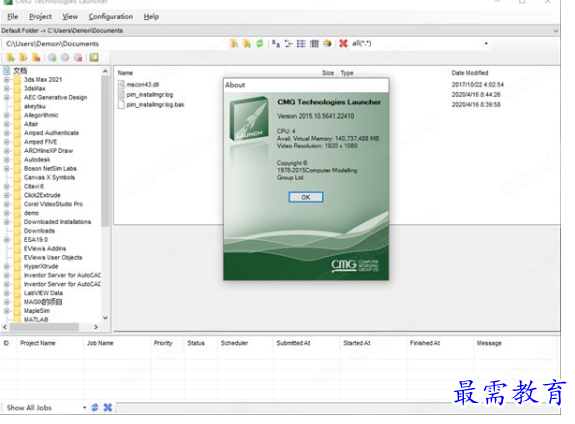Click OK in the About dialog
This screenshot has width=575, height=424.
[306, 197]
